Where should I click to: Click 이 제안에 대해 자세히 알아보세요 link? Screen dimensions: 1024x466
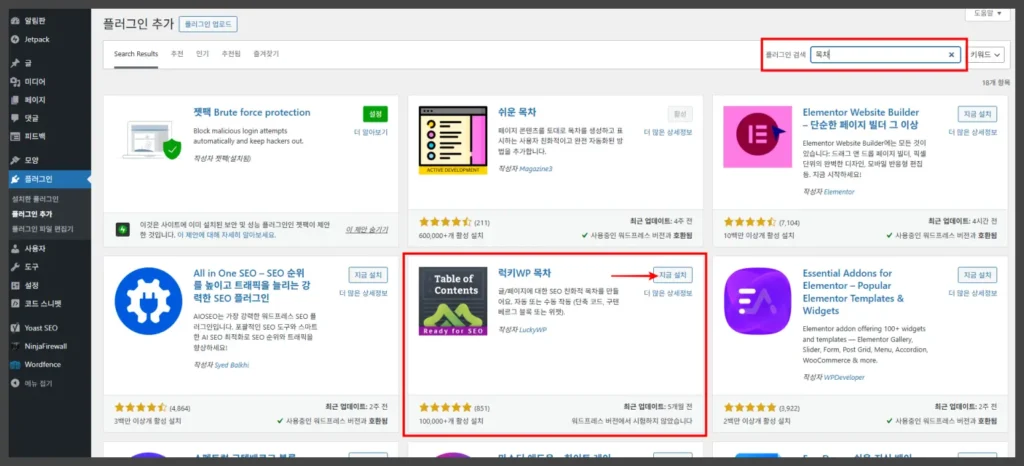(225, 234)
